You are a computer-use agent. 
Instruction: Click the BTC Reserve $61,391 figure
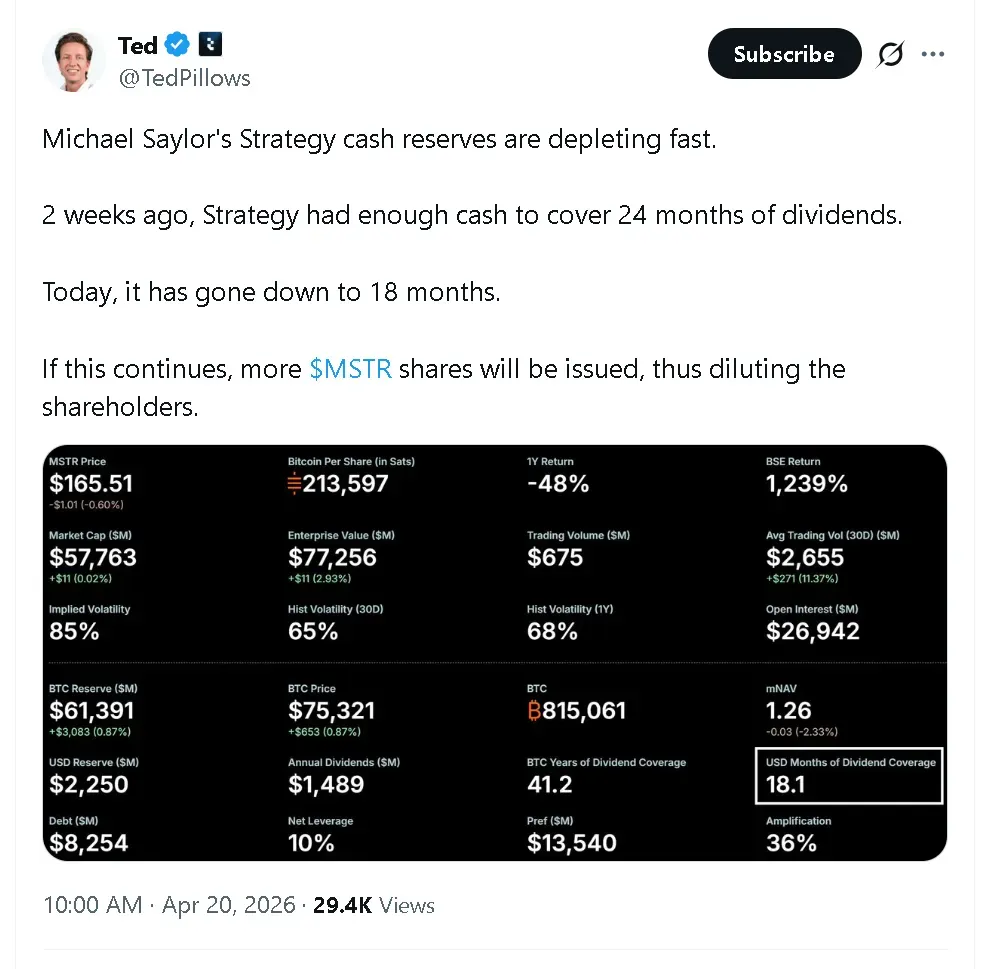pos(91,711)
